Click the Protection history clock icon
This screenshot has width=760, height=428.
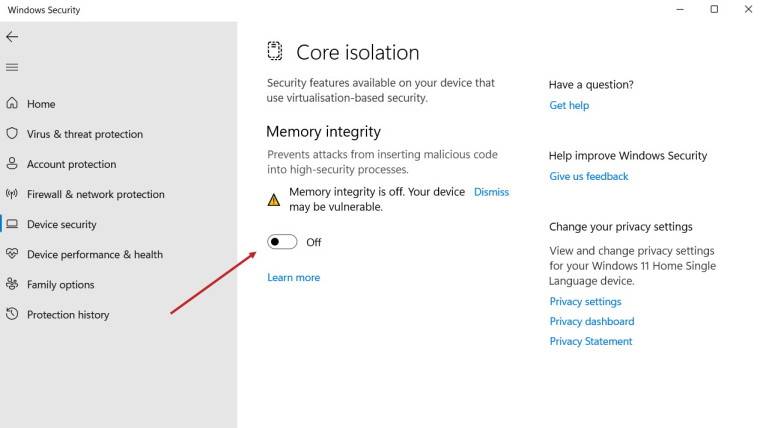click(12, 314)
